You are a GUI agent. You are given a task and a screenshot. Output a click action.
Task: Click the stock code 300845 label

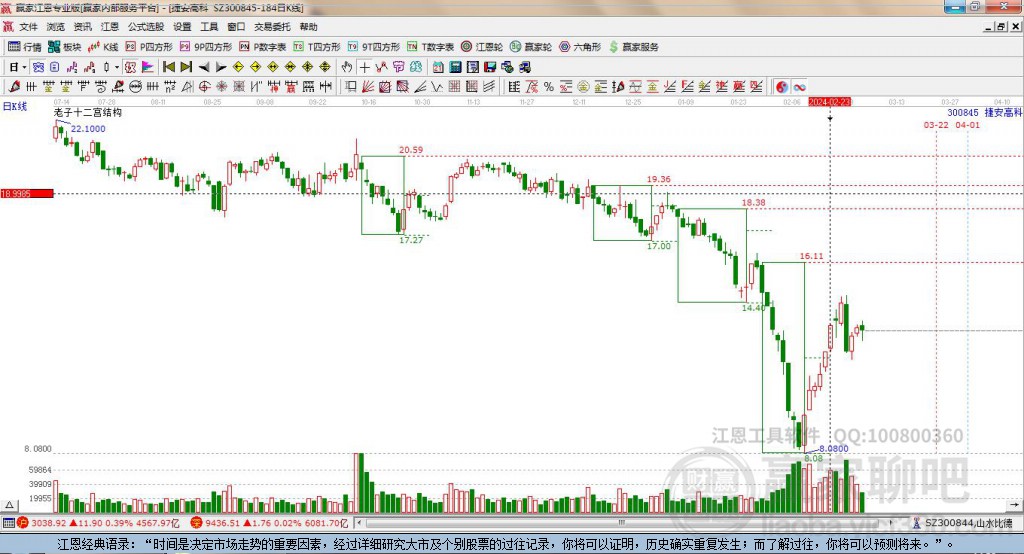tap(963, 112)
